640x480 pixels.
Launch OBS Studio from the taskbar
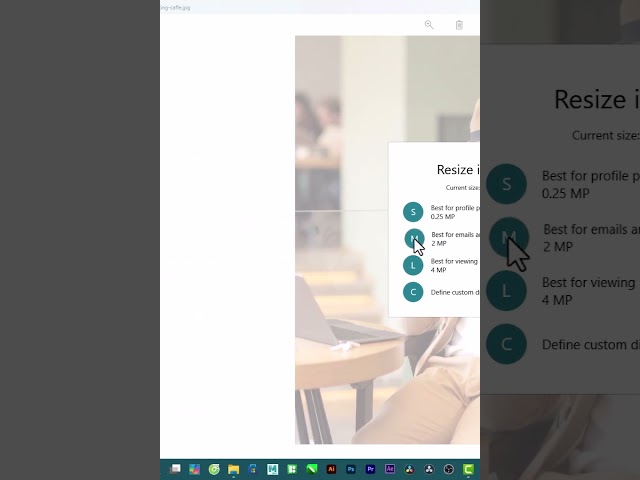click(x=448, y=469)
